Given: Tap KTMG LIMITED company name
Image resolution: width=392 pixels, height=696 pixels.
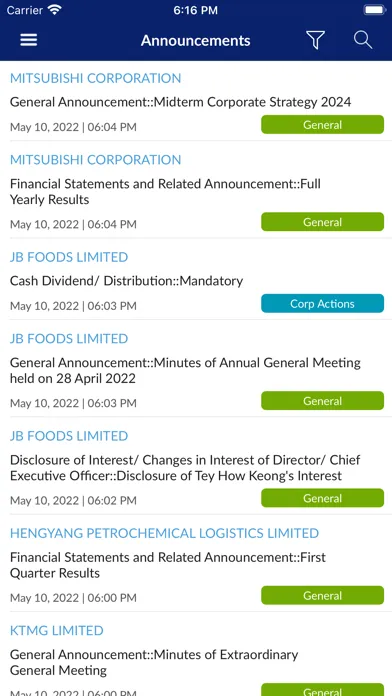Looking at the screenshot, I should pos(56,630).
